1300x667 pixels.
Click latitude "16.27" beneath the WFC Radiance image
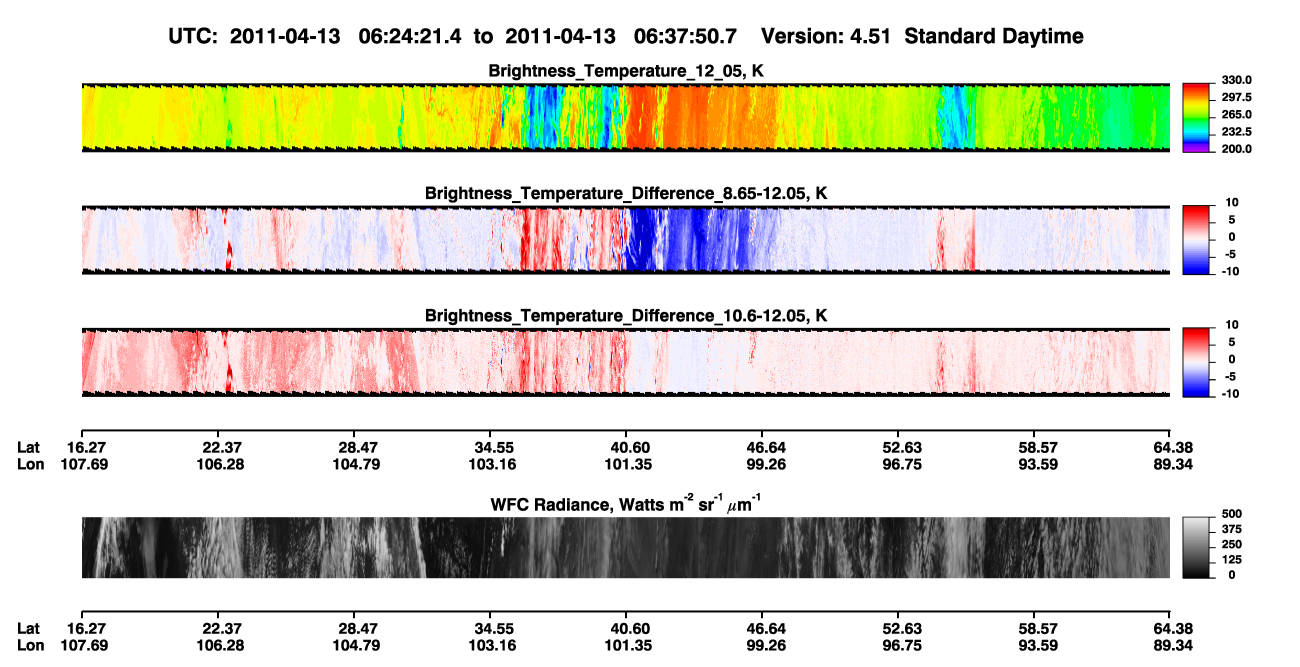pyautogui.click(x=87, y=628)
